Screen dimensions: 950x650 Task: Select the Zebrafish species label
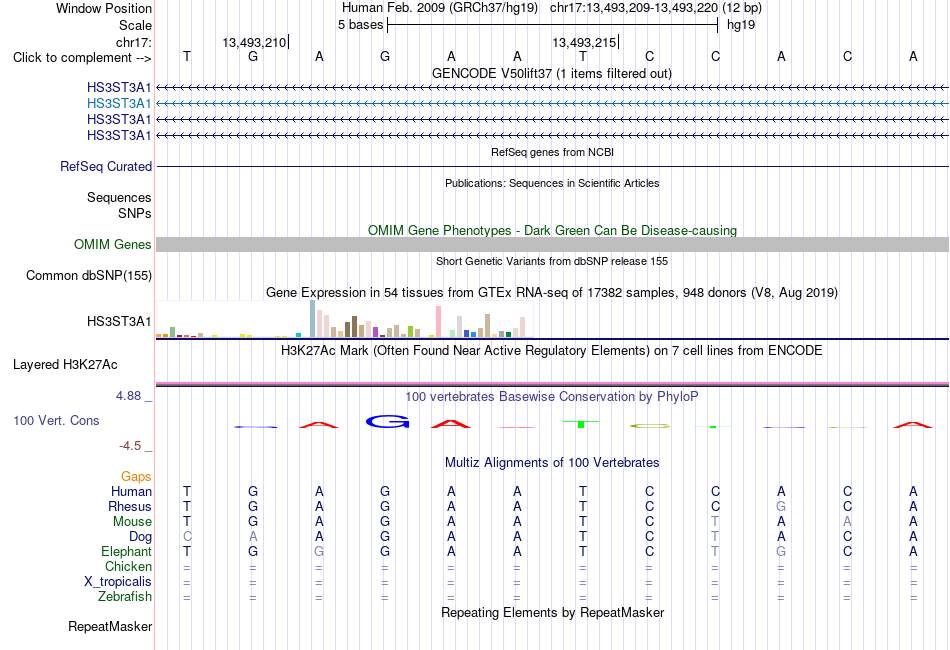125,597
